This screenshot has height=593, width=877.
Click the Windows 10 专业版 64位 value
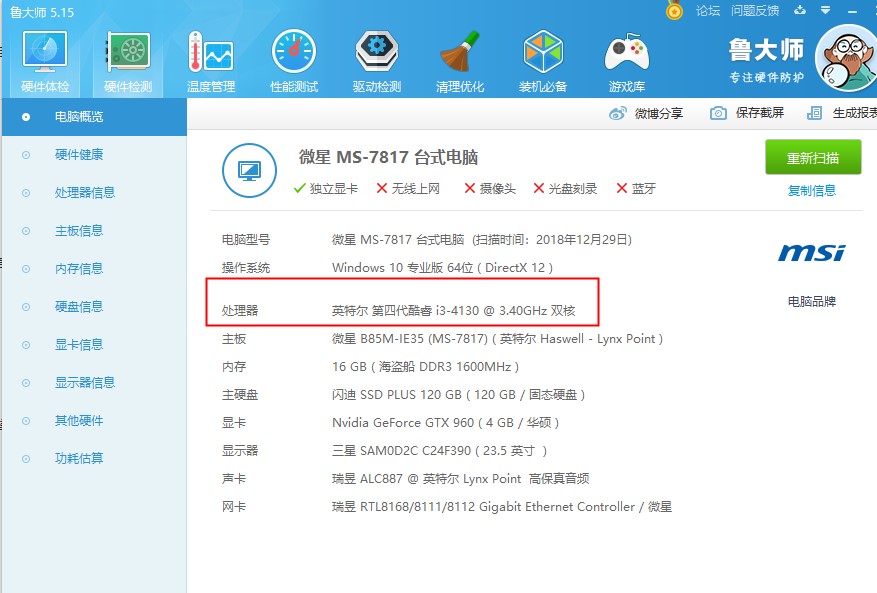point(442,267)
